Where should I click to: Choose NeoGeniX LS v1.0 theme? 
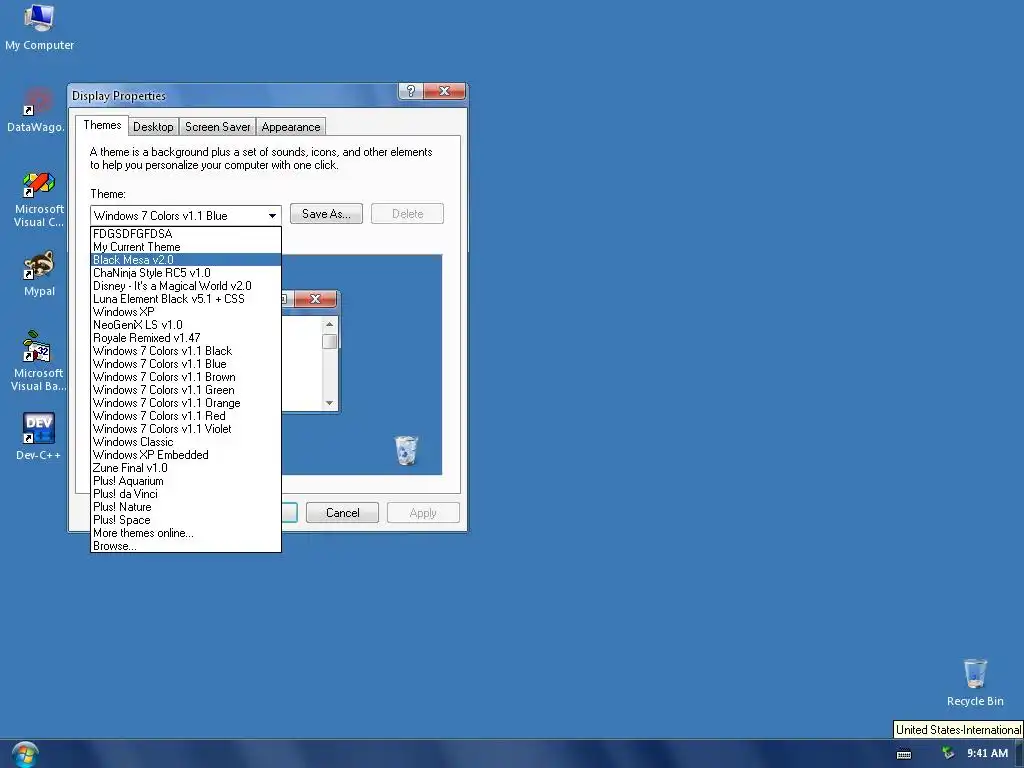pos(185,325)
